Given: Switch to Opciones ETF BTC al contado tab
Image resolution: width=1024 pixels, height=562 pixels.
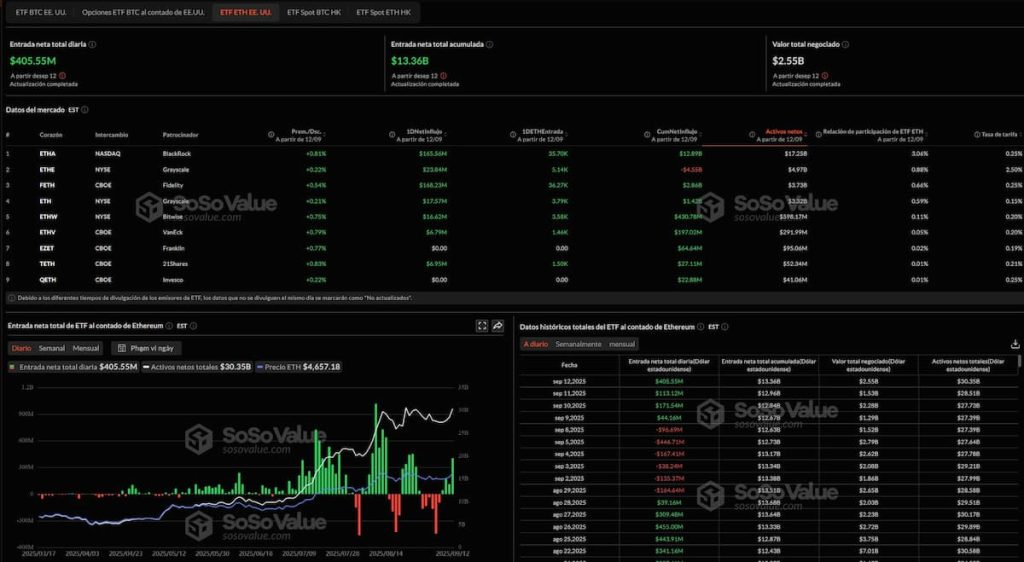Looking at the screenshot, I should [143, 12].
